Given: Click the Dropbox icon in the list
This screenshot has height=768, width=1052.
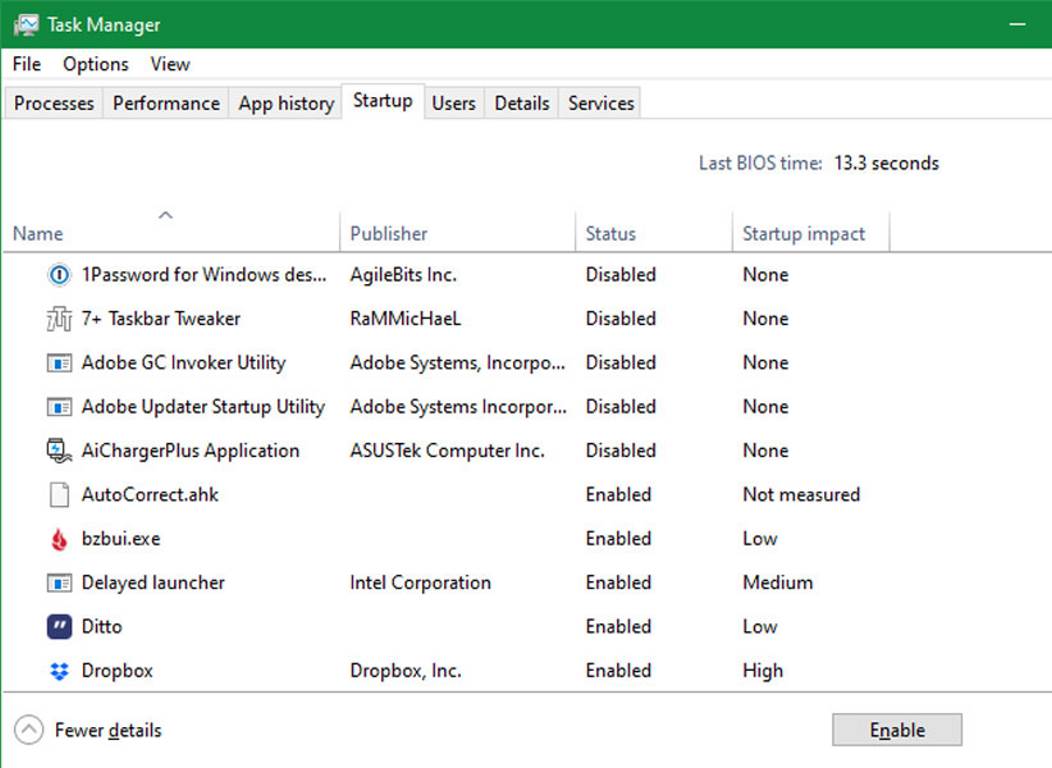Looking at the screenshot, I should 59,671.
